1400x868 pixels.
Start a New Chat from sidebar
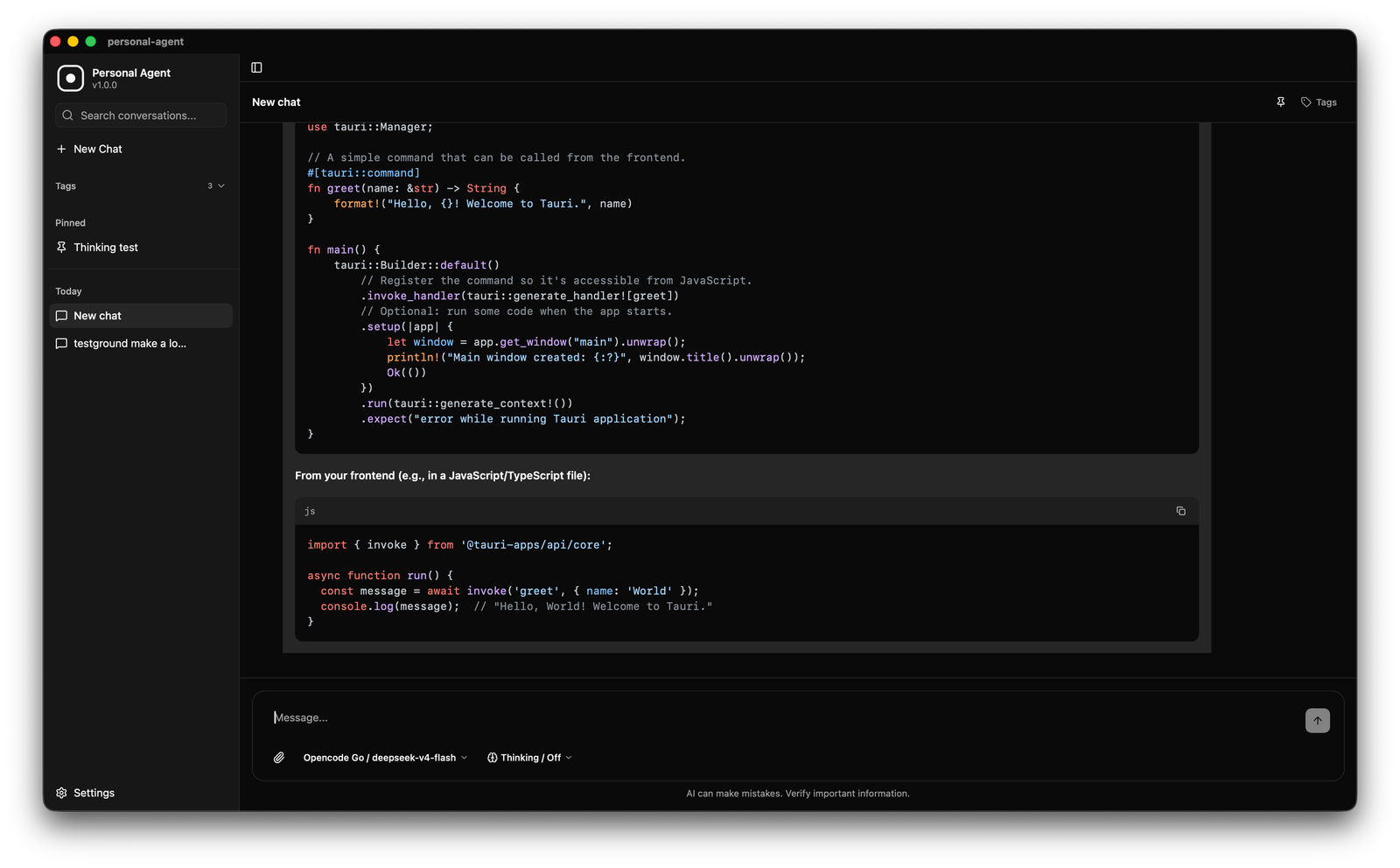tap(142, 149)
